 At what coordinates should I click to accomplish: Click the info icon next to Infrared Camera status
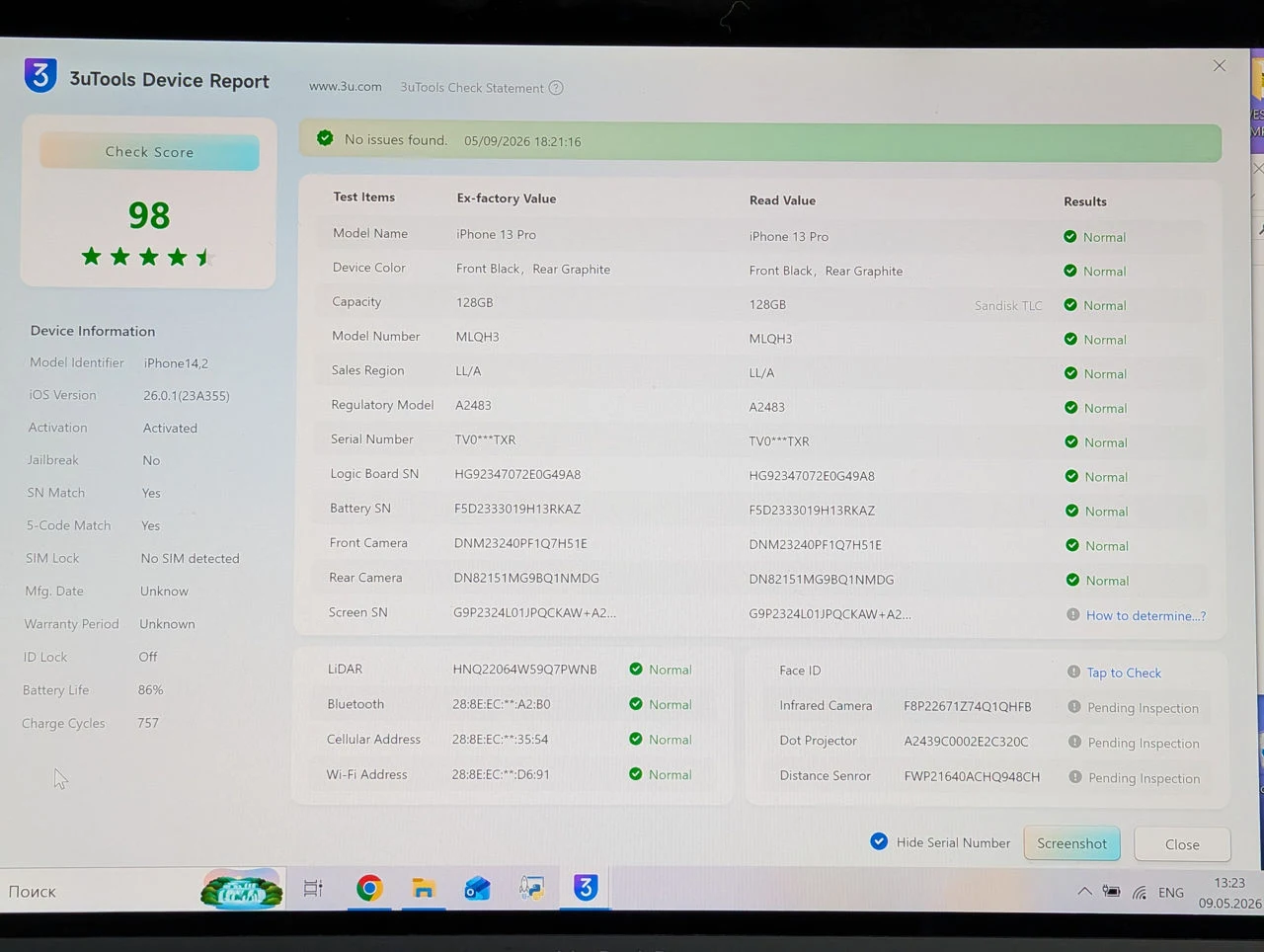(1074, 707)
